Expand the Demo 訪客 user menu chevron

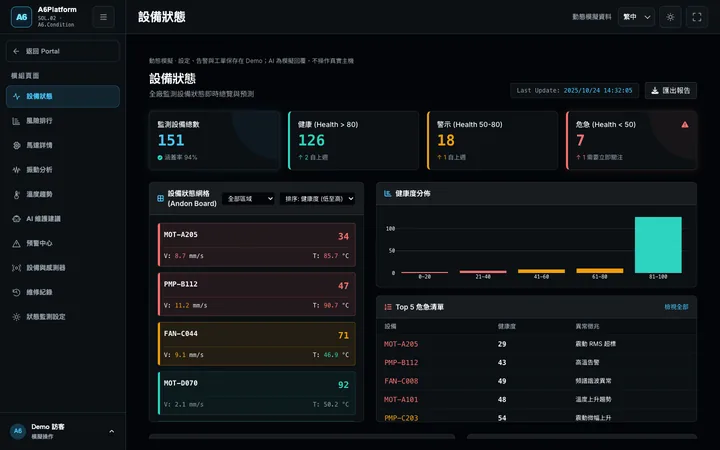pos(112,431)
